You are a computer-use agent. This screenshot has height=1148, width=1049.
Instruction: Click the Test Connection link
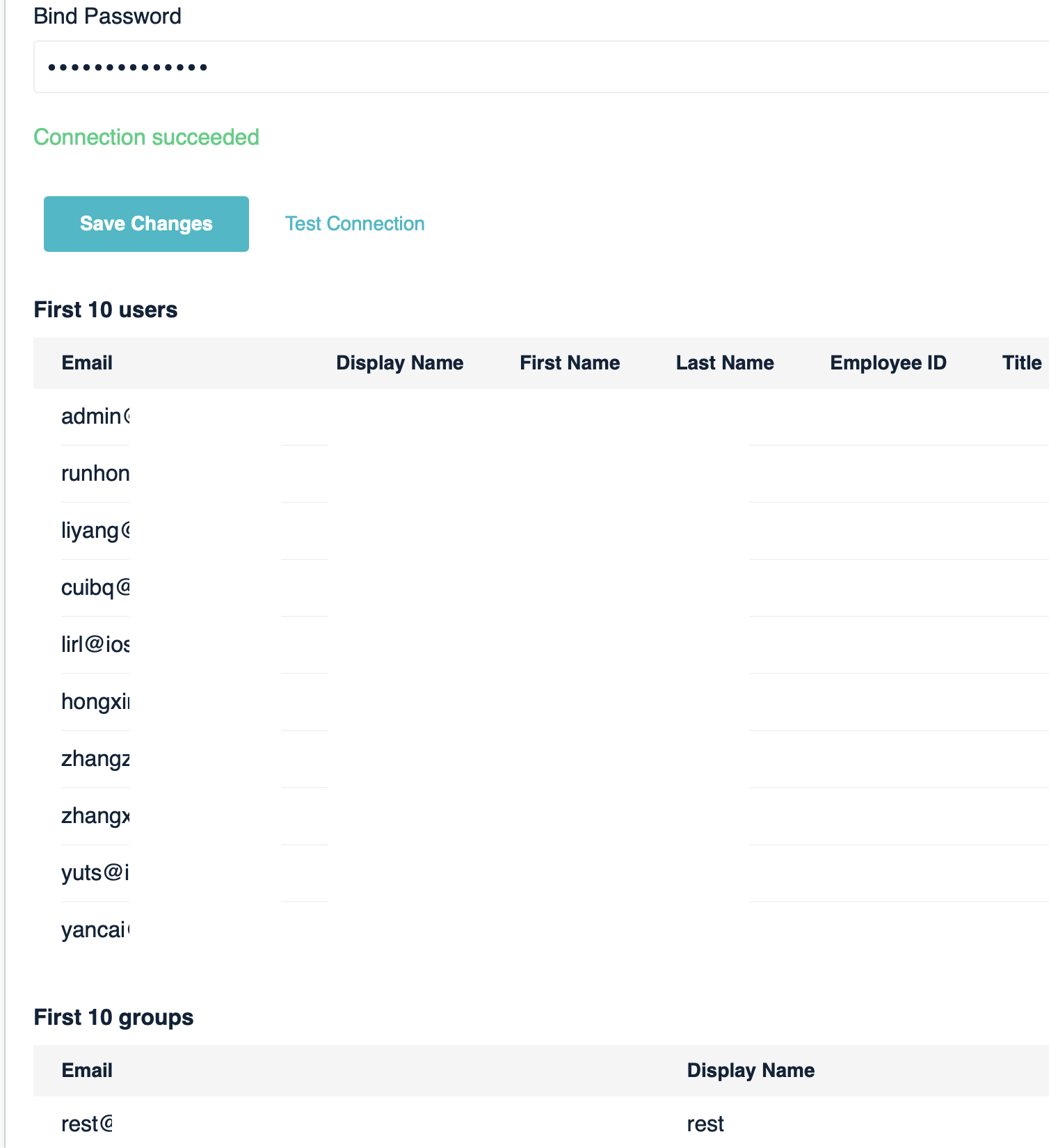click(x=354, y=223)
